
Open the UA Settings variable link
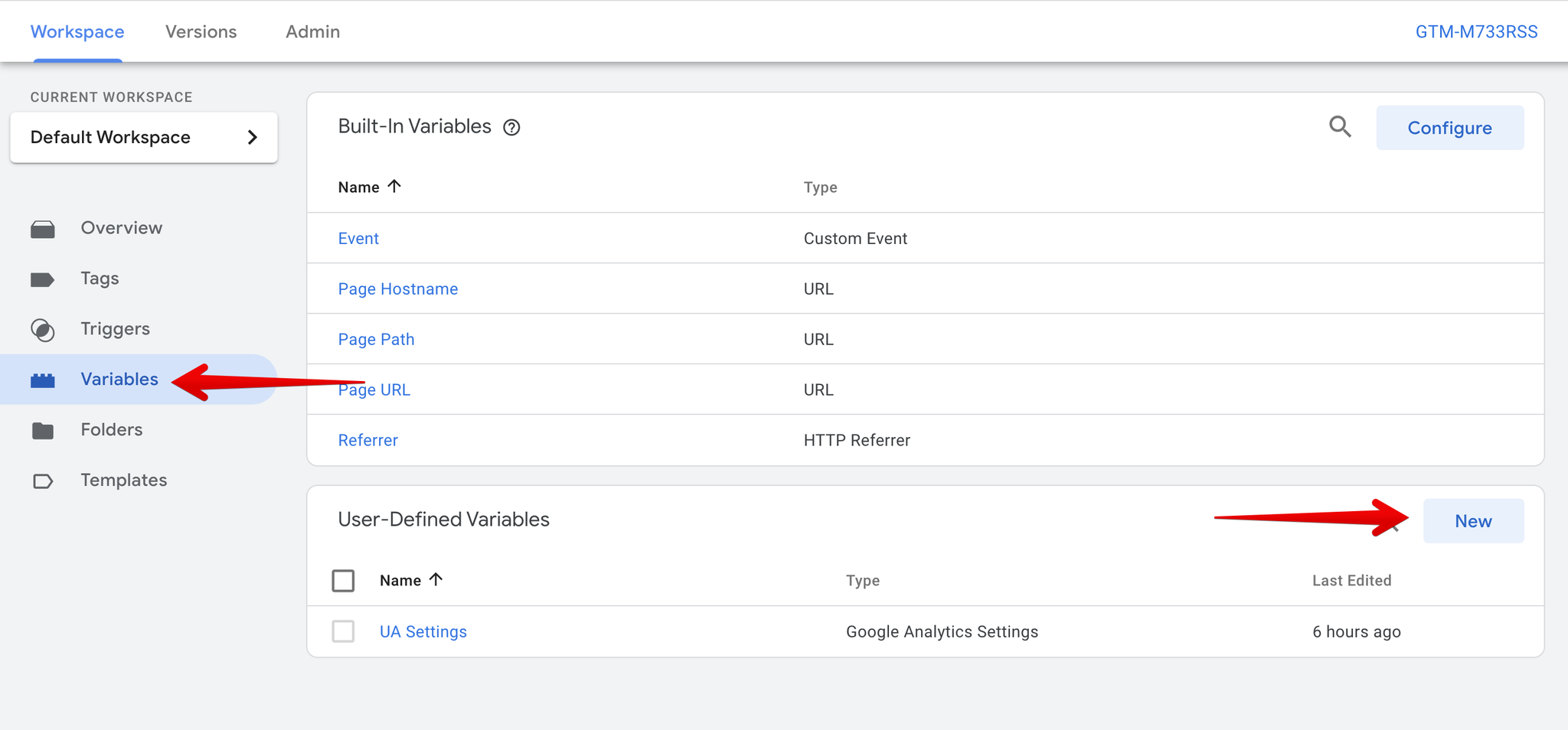click(x=423, y=631)
